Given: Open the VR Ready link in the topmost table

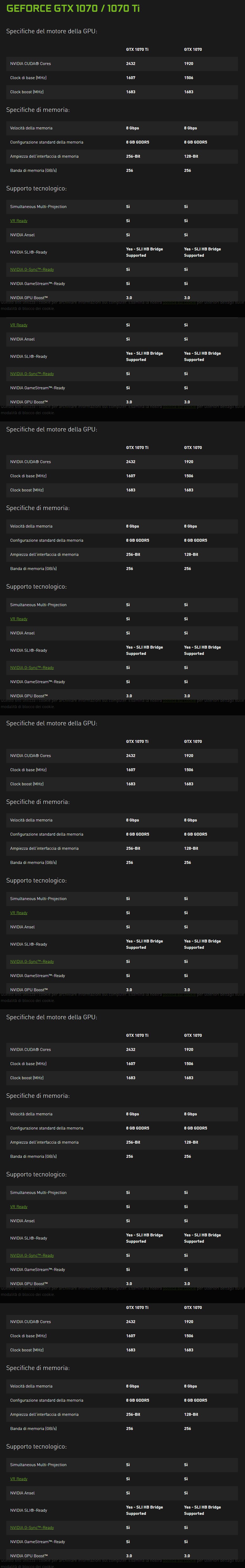Looking at the screenshot, I should [x=19, y=221].
